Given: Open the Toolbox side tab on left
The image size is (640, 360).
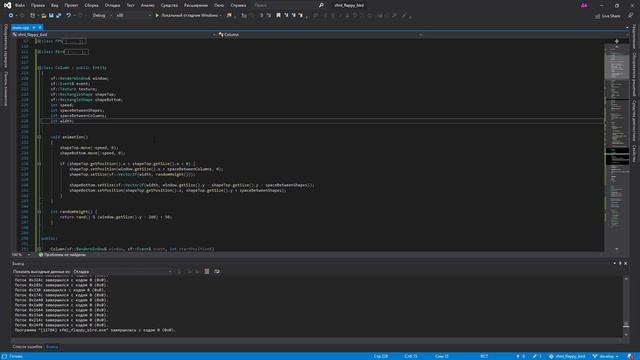Looking at the screenshot, I should click(5, 89).
